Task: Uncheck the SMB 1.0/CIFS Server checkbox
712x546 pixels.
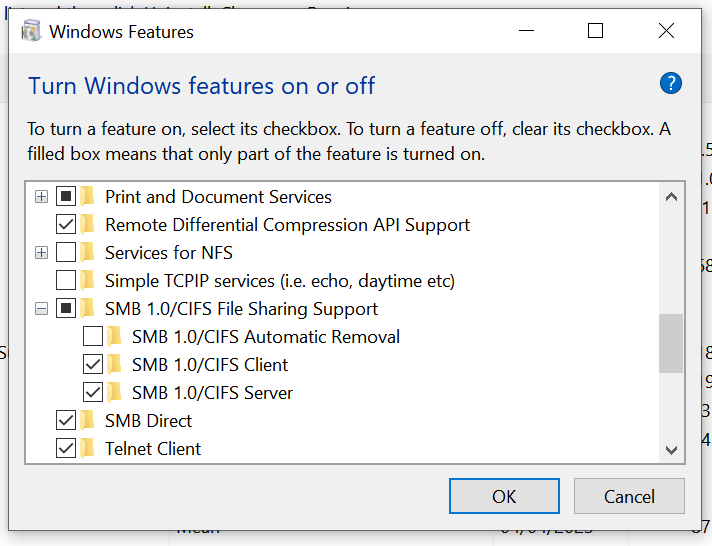Action: [x=93, y=392]
